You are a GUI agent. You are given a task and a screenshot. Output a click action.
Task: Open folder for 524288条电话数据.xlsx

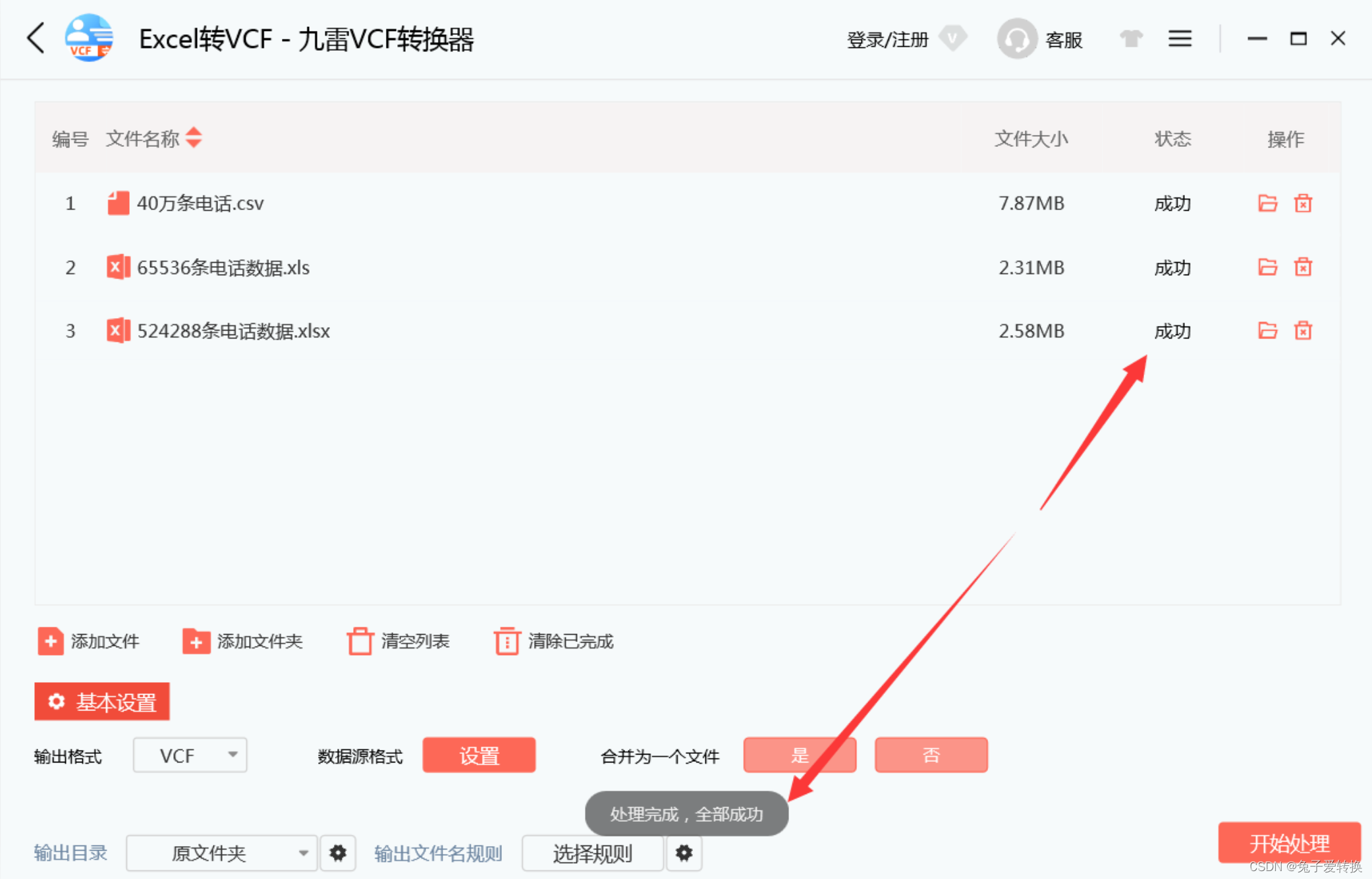click(x=1267, y=331)
